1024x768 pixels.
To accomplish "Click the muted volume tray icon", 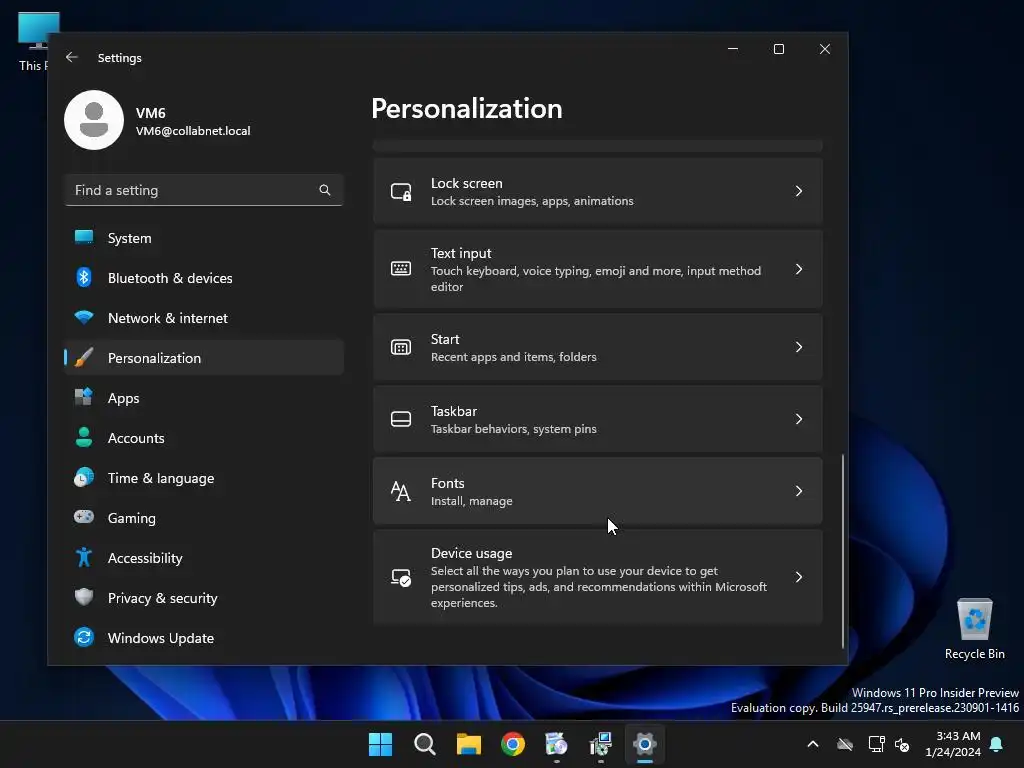I will click(903, 744).
